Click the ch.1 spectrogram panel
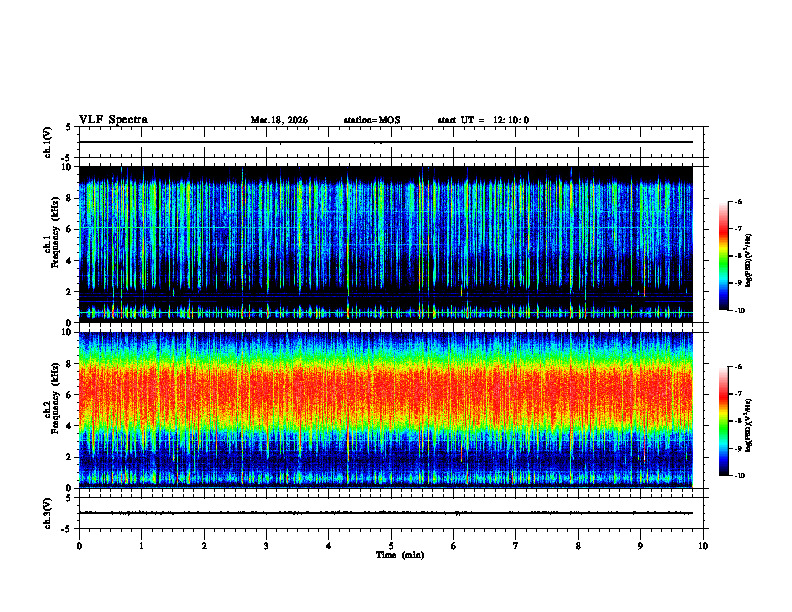 point(386,244)
